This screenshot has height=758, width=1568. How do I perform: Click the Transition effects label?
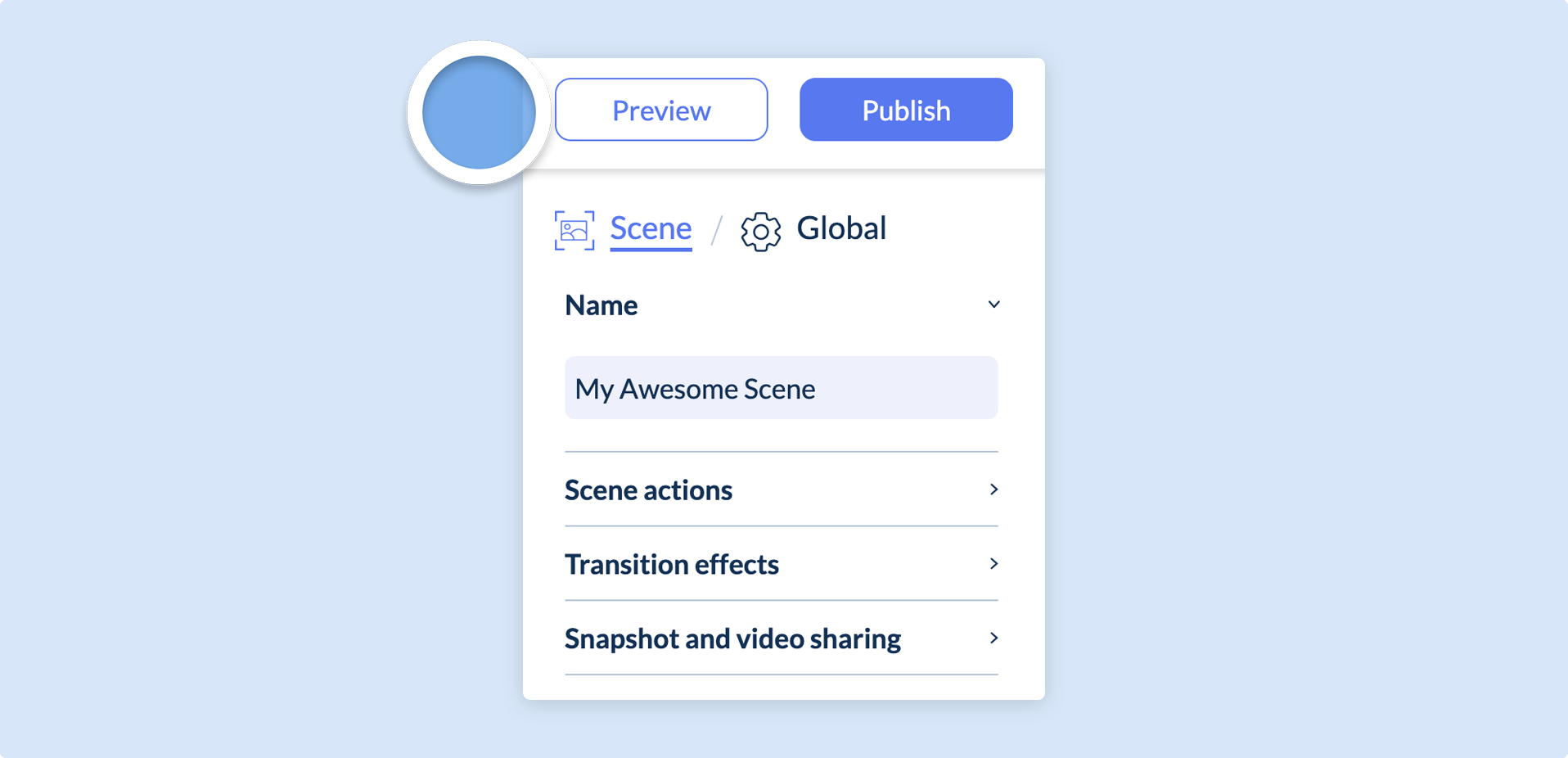[672, 565]
